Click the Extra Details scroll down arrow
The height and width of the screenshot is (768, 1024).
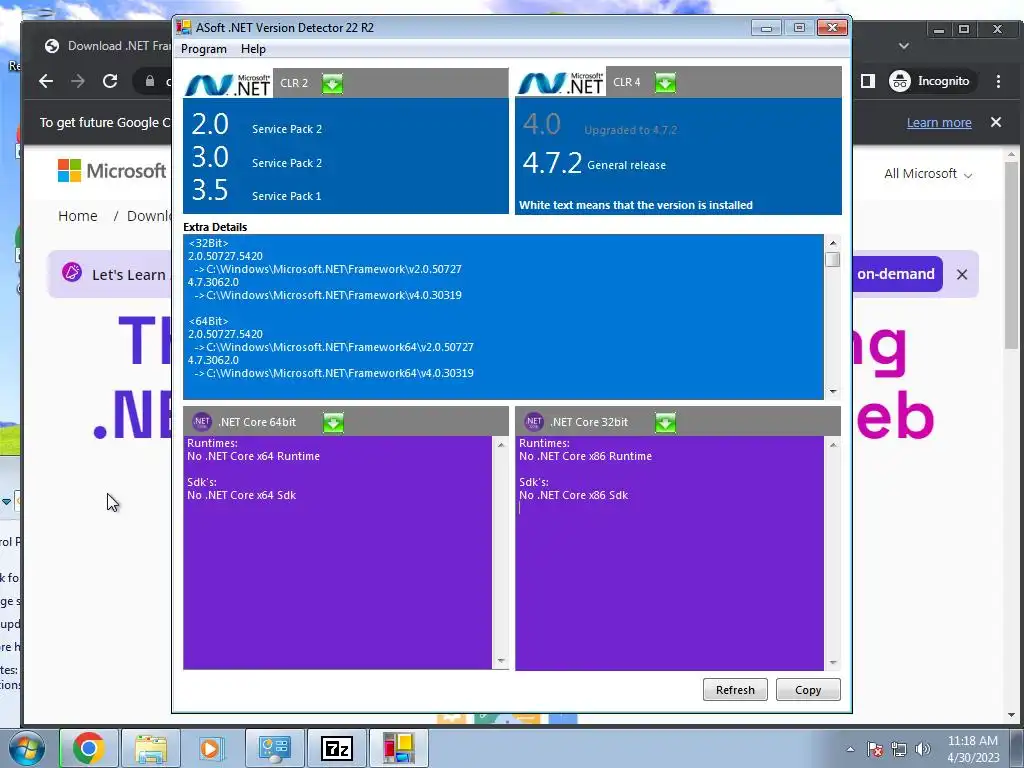tap(833, 391)
